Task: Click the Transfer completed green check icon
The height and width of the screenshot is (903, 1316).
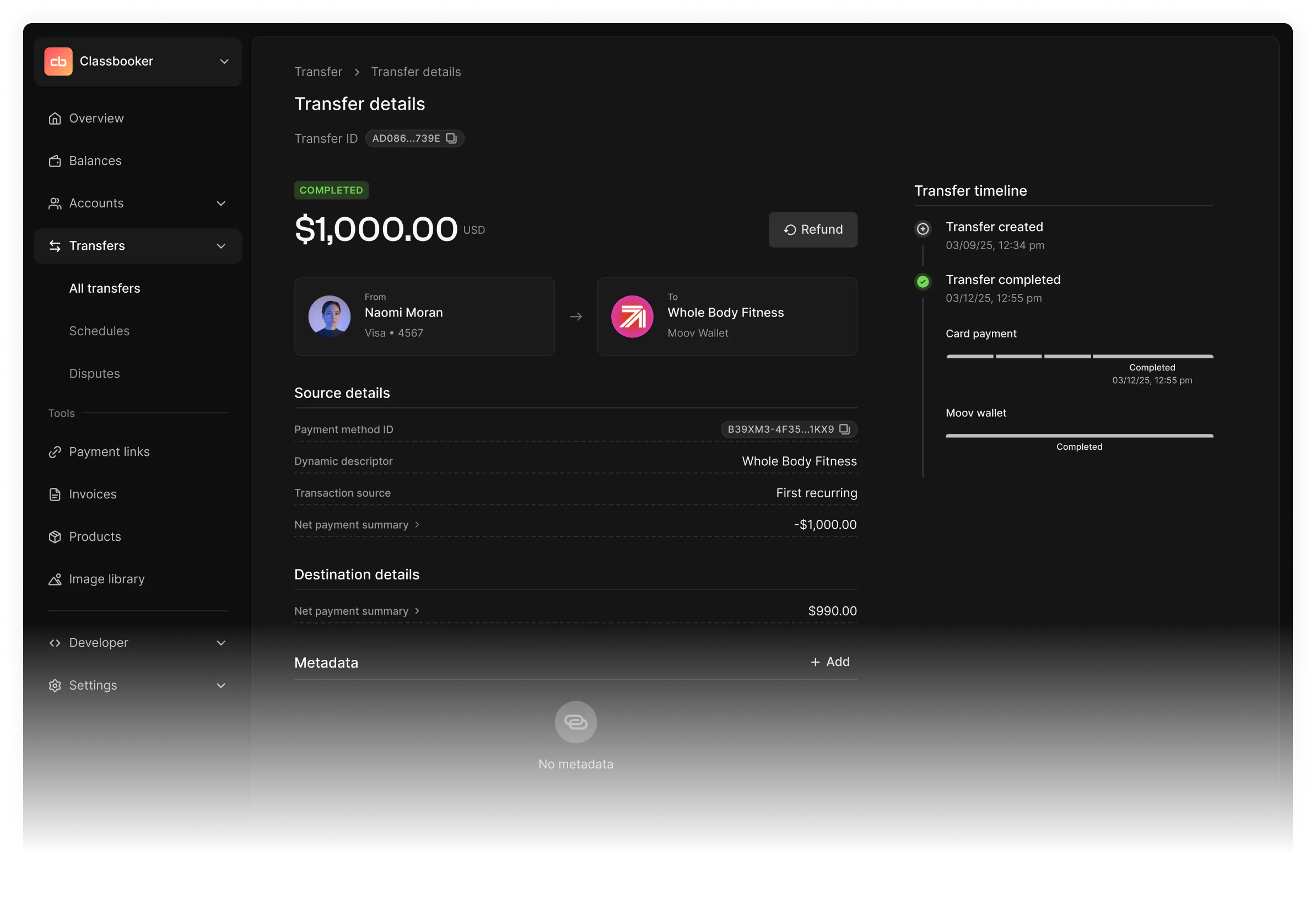Action: pos(923,282)
